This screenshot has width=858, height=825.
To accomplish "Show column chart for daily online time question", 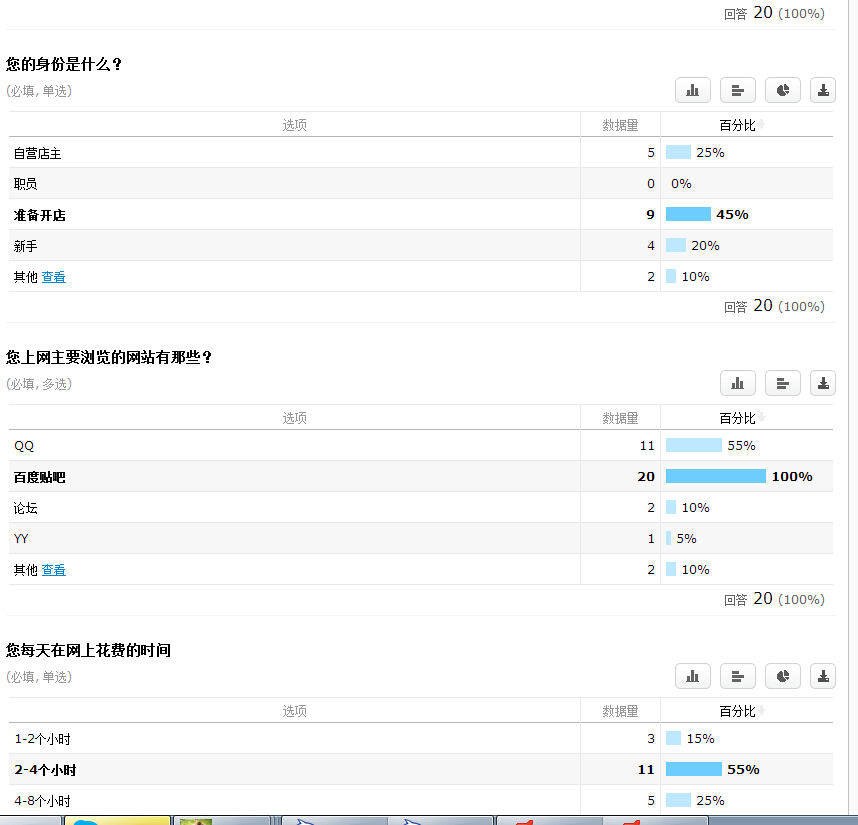I will click(692, 676).
